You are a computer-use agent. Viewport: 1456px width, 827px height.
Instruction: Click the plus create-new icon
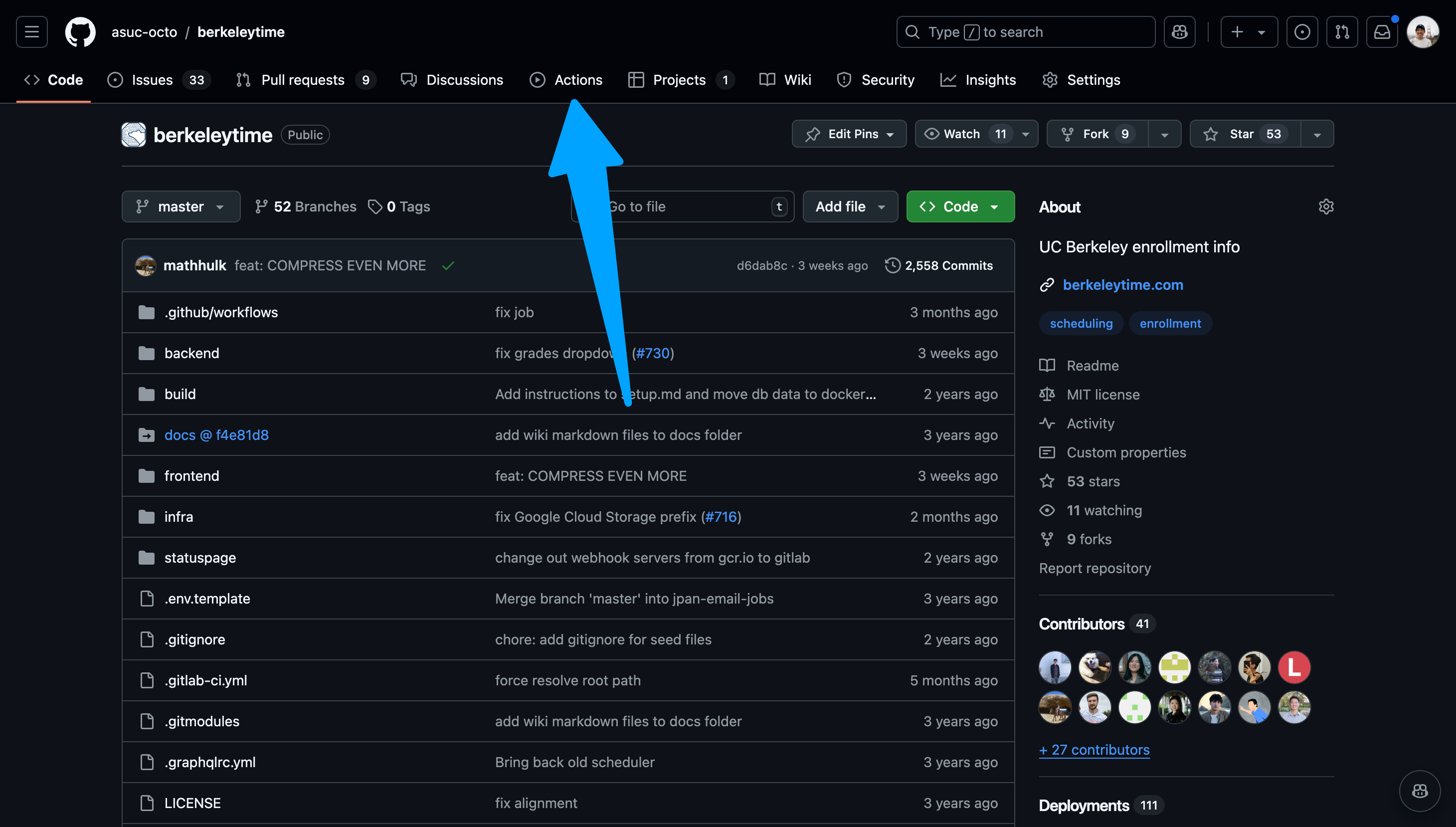click(x=1237, y=32)
